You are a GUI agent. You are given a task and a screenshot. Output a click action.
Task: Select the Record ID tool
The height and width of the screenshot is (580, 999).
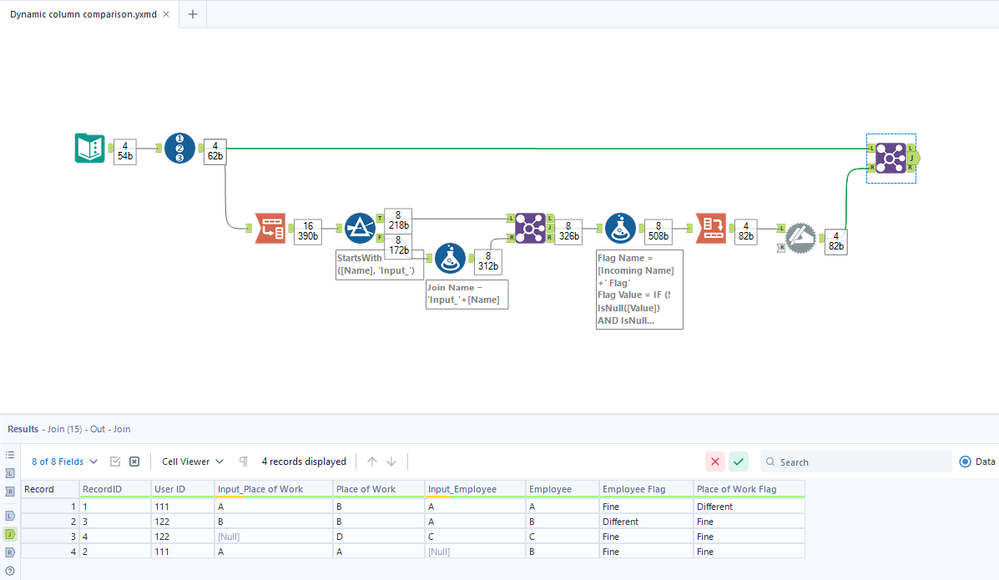(180, 148)
